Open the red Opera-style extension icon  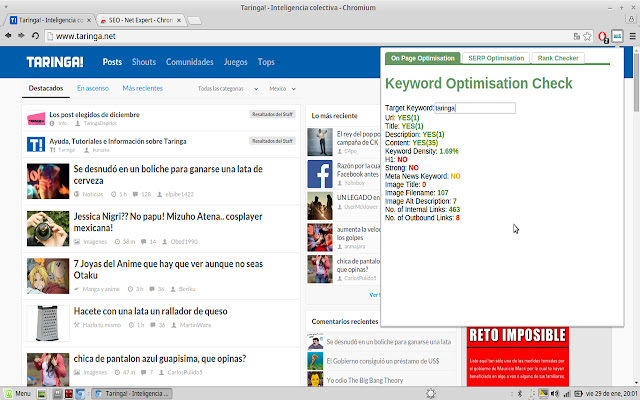click(603, 37)
